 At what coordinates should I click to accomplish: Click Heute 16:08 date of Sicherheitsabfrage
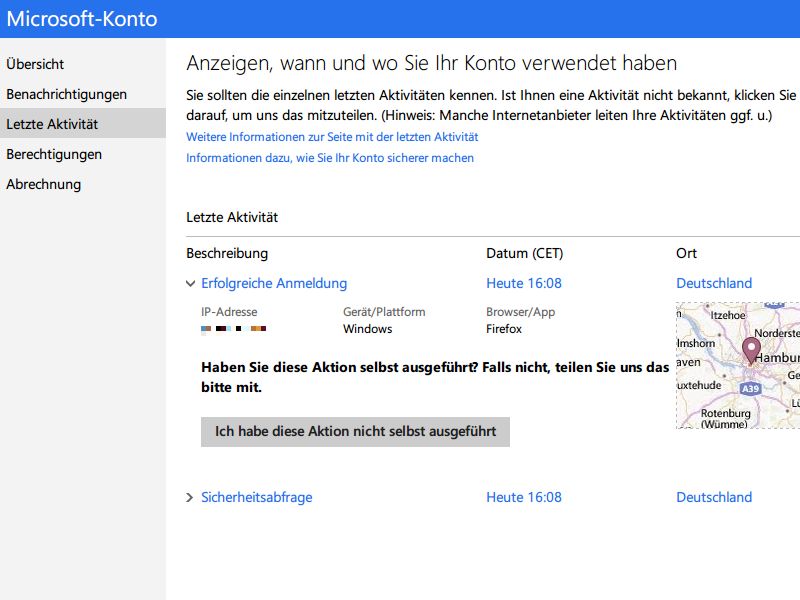point(524,497)
